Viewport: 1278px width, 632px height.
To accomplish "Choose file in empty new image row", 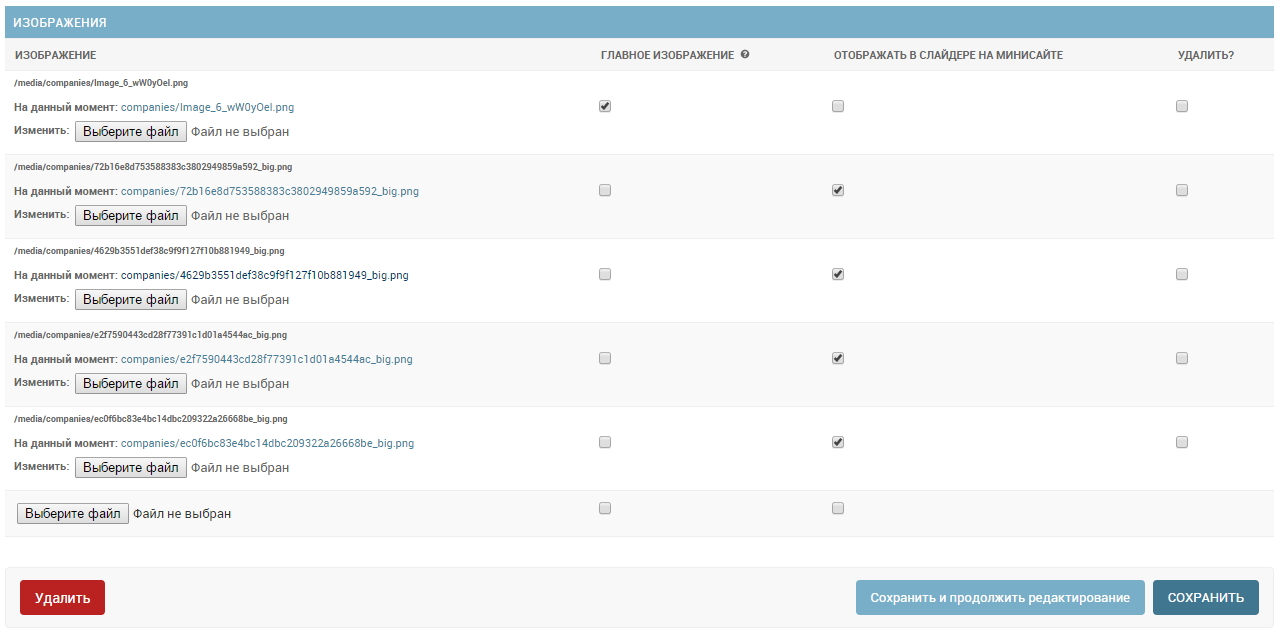I will point(73,513).
